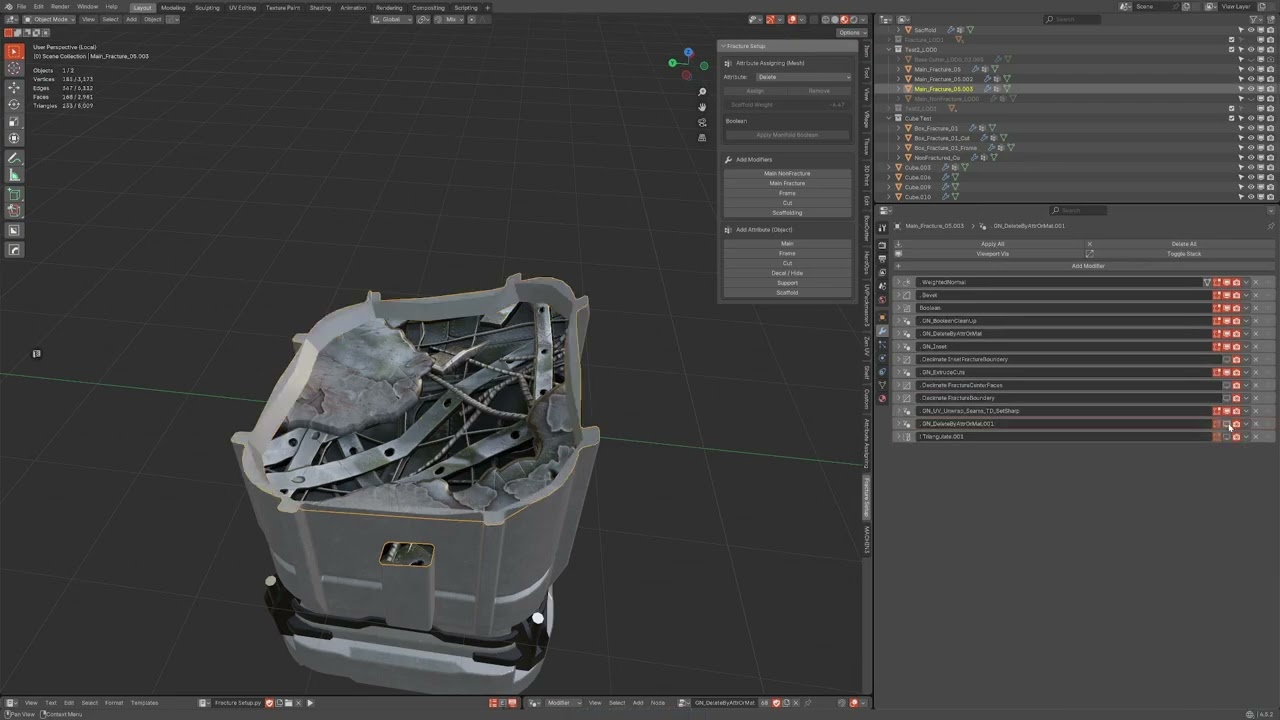The width and height of the screenshot is (1280, 720).
Task: Expand the Bevel modifier panel
Action: click(898, 295)
